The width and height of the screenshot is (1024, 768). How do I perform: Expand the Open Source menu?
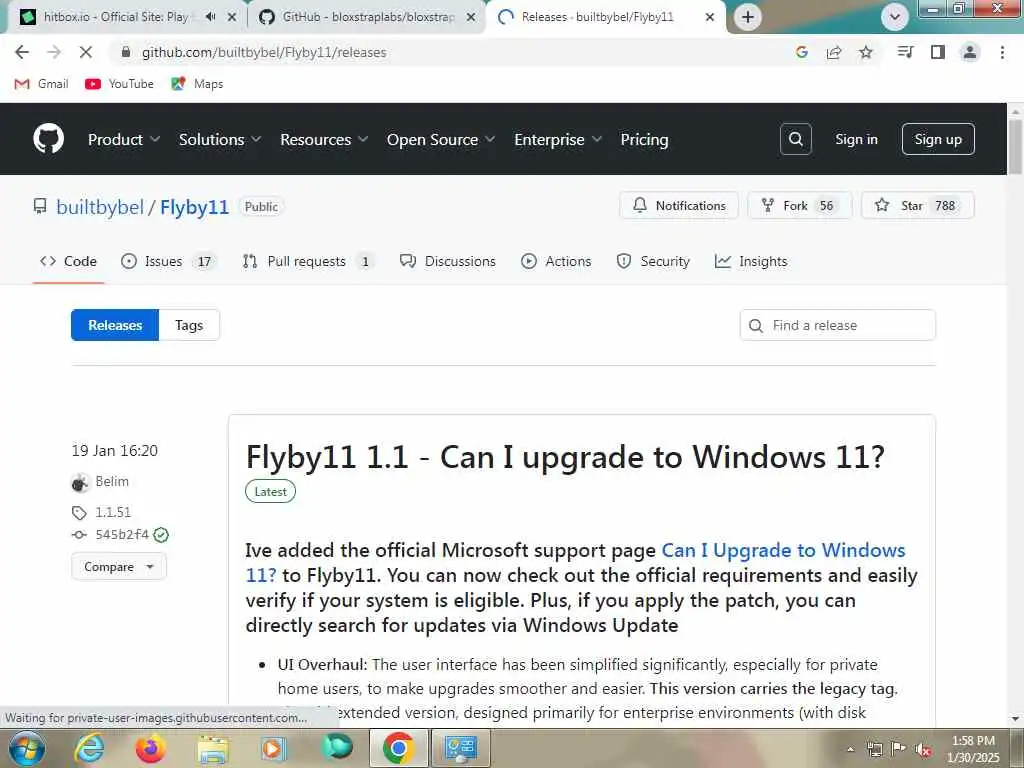pos(441,139)
